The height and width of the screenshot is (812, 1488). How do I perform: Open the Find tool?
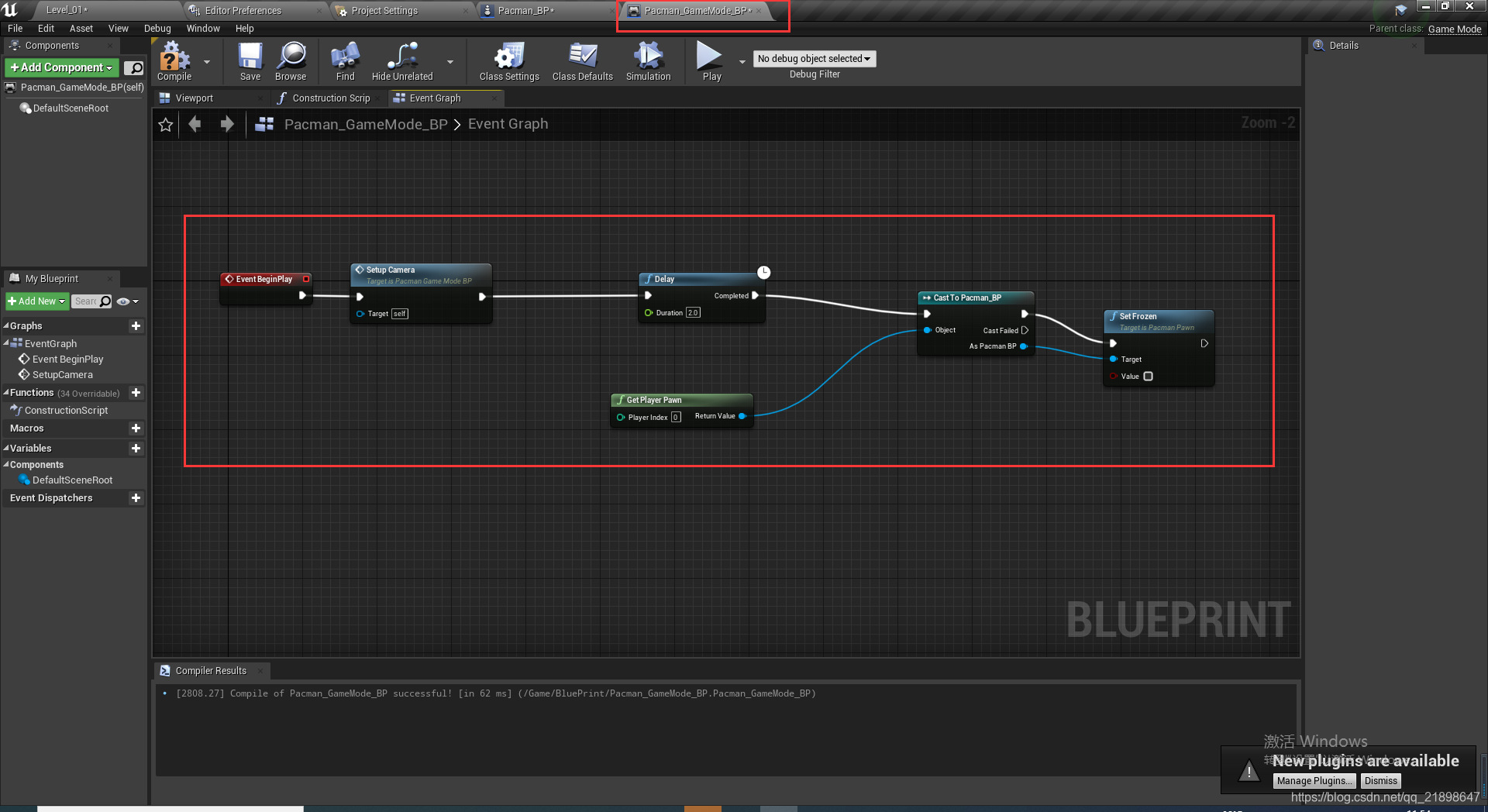(x=345, y=61)
